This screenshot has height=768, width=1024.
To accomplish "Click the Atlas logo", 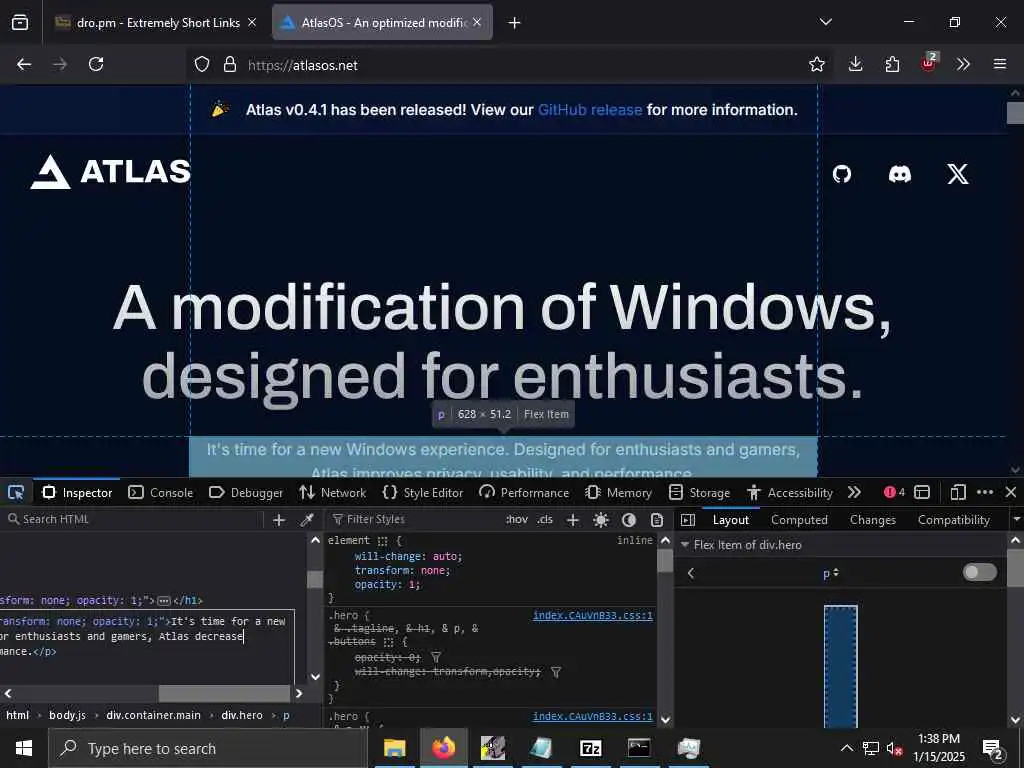I will [x=110, y=172].
